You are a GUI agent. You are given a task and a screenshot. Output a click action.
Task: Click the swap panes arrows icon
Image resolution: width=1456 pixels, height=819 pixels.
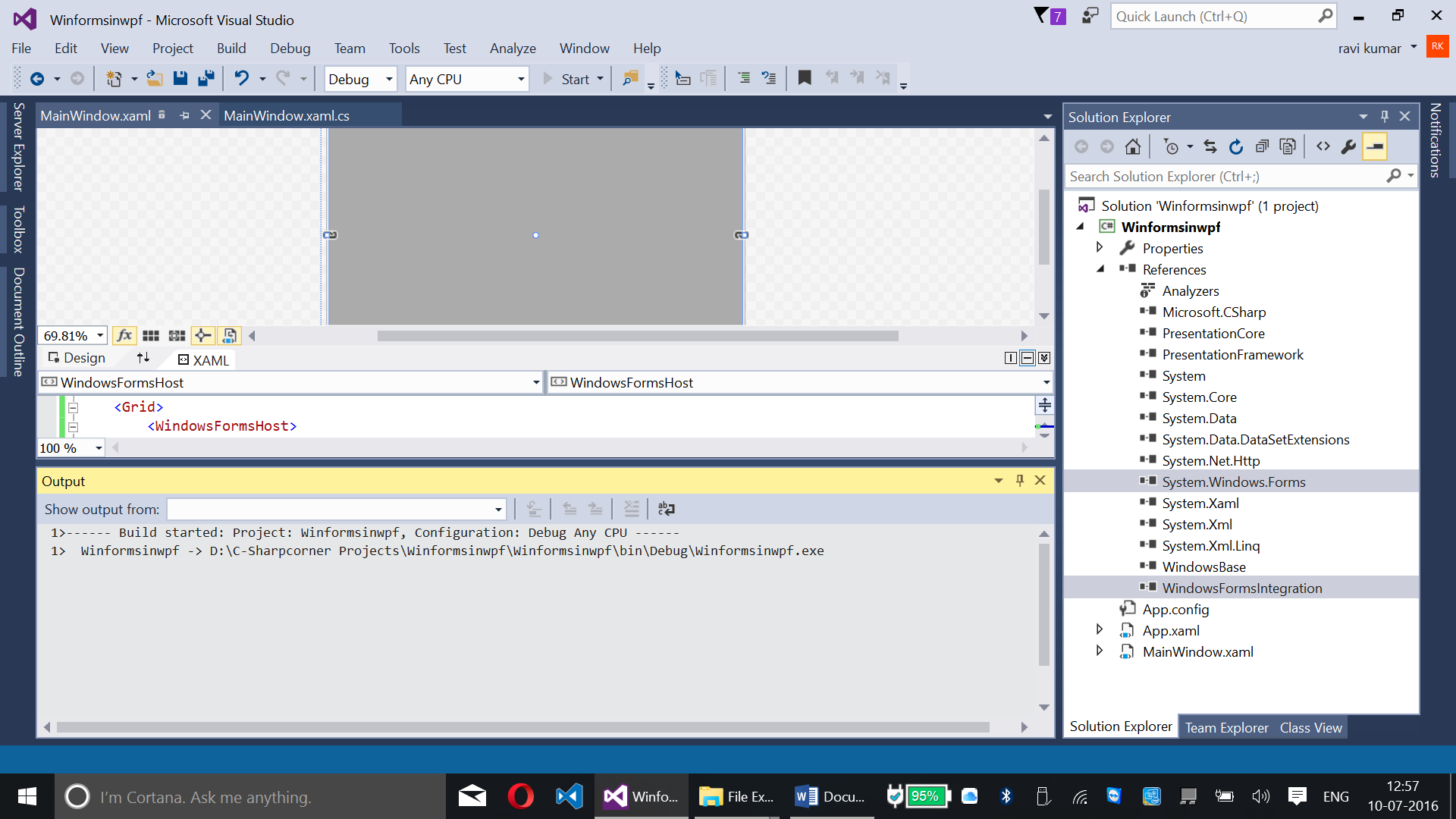coord(143,358)
